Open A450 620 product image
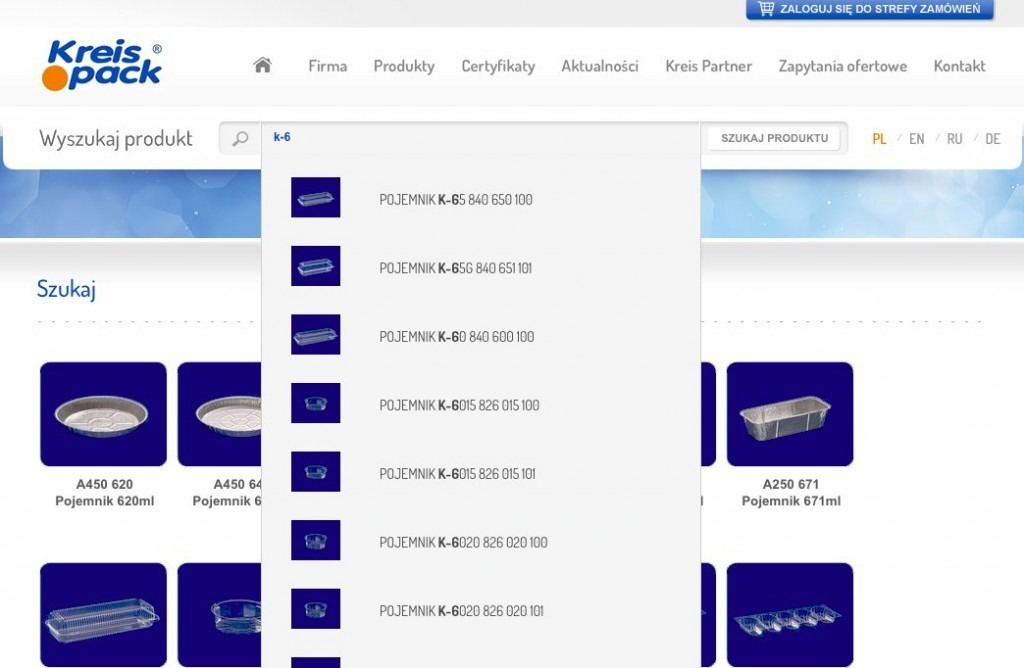 point(103,414)
